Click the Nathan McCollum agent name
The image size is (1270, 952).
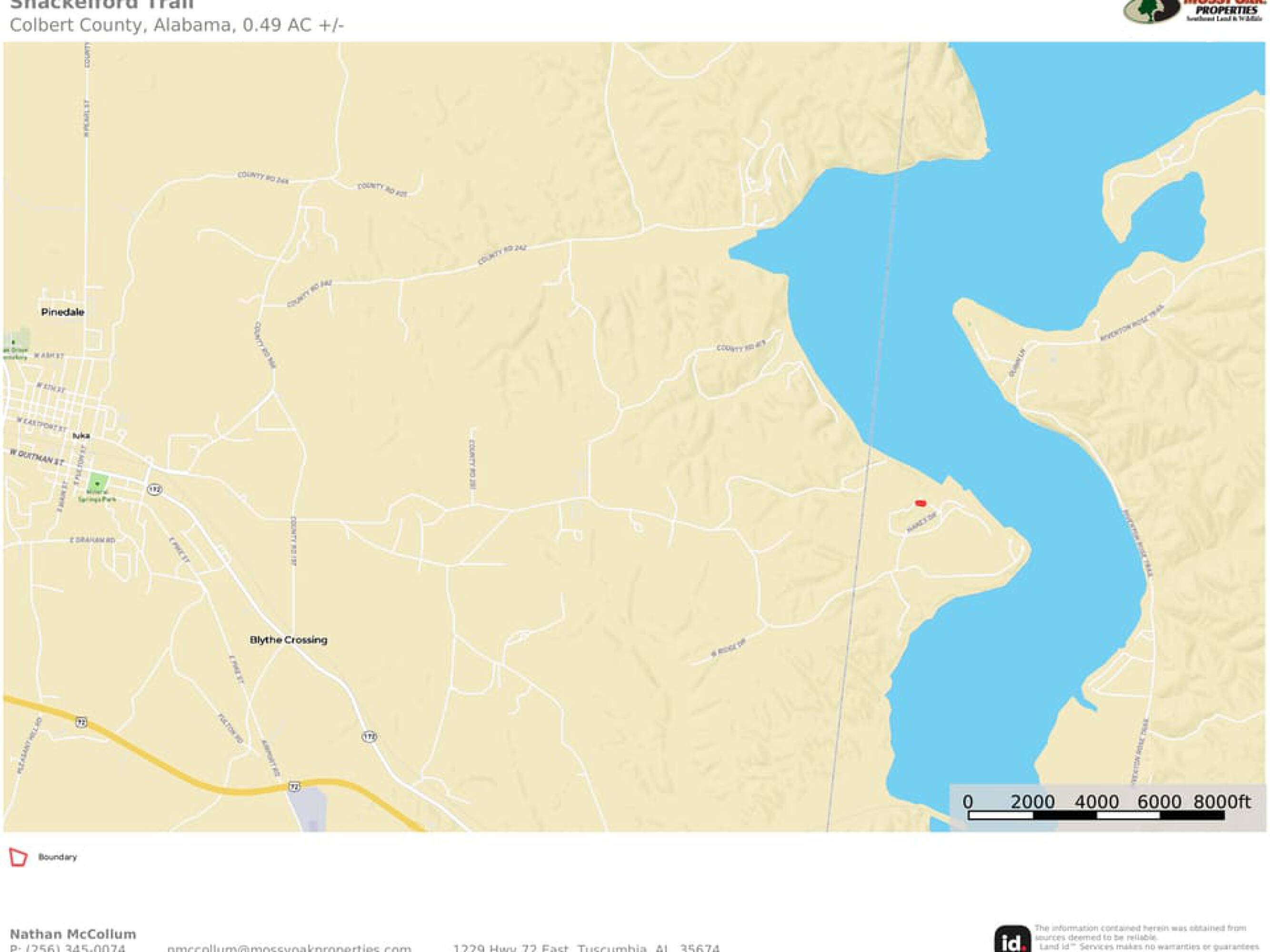tap(73, 933)
